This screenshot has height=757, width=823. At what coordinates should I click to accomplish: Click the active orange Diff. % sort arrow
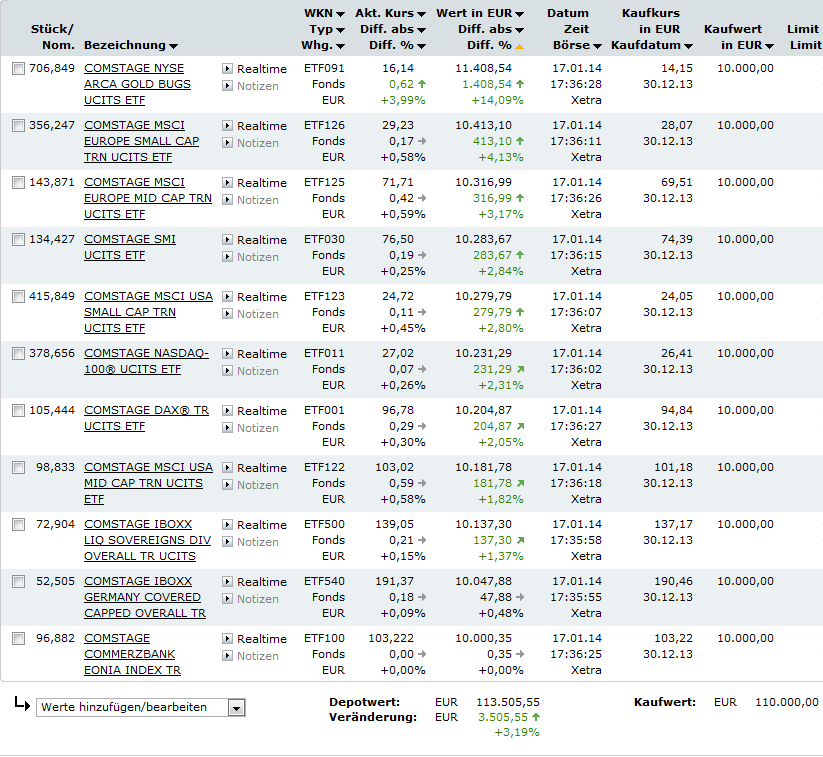(519, 47)
